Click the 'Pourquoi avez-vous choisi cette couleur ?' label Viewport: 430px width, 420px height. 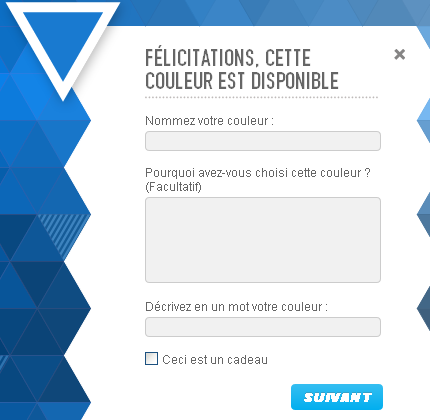tap(258, 173)
